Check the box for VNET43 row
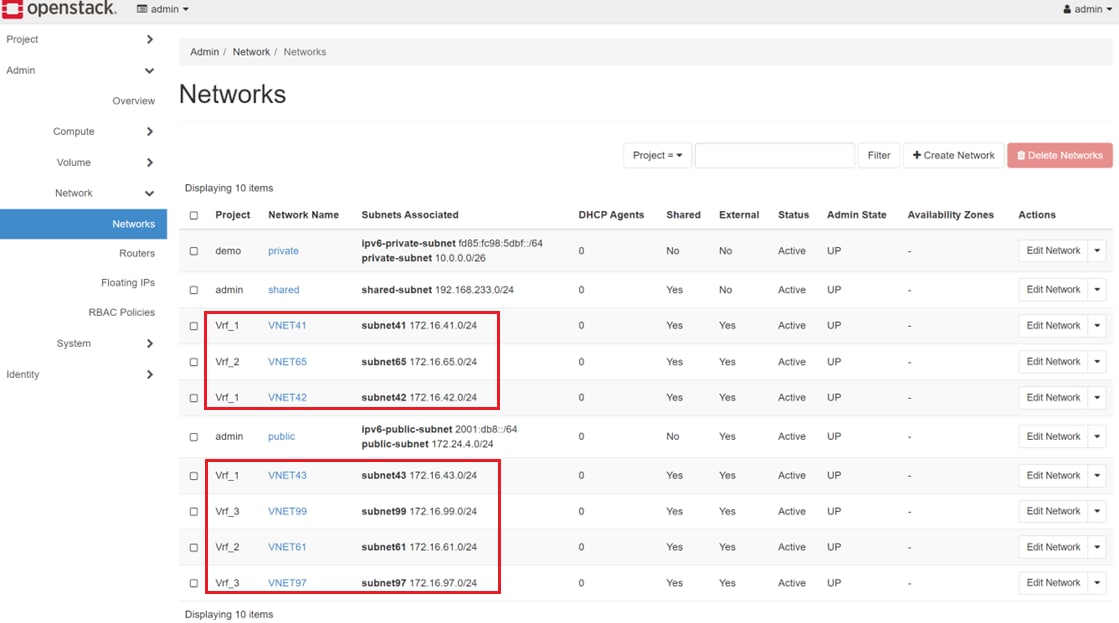This screenshot has width=1119, height=623. [193, 475]
